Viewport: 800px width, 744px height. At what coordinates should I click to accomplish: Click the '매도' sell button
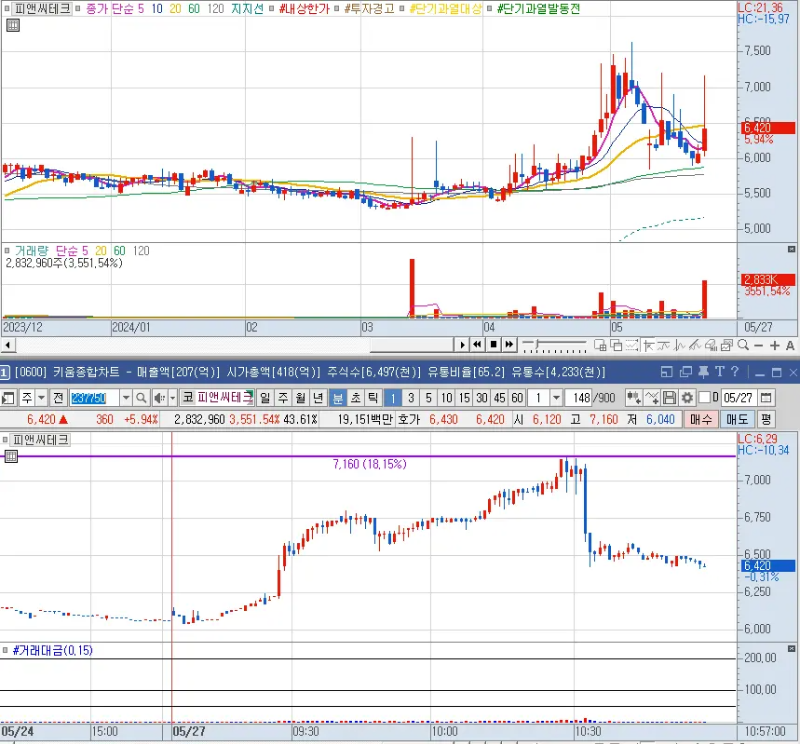tap(737, 419)
